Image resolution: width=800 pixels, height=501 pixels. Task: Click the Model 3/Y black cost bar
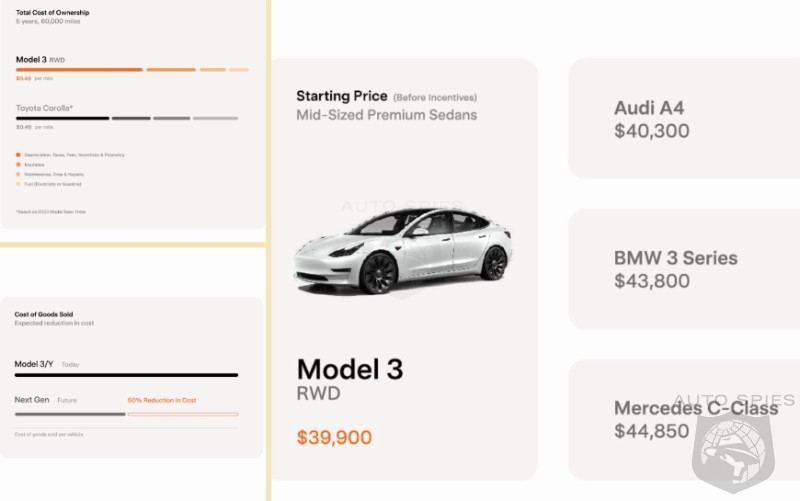tap(126, 375)
